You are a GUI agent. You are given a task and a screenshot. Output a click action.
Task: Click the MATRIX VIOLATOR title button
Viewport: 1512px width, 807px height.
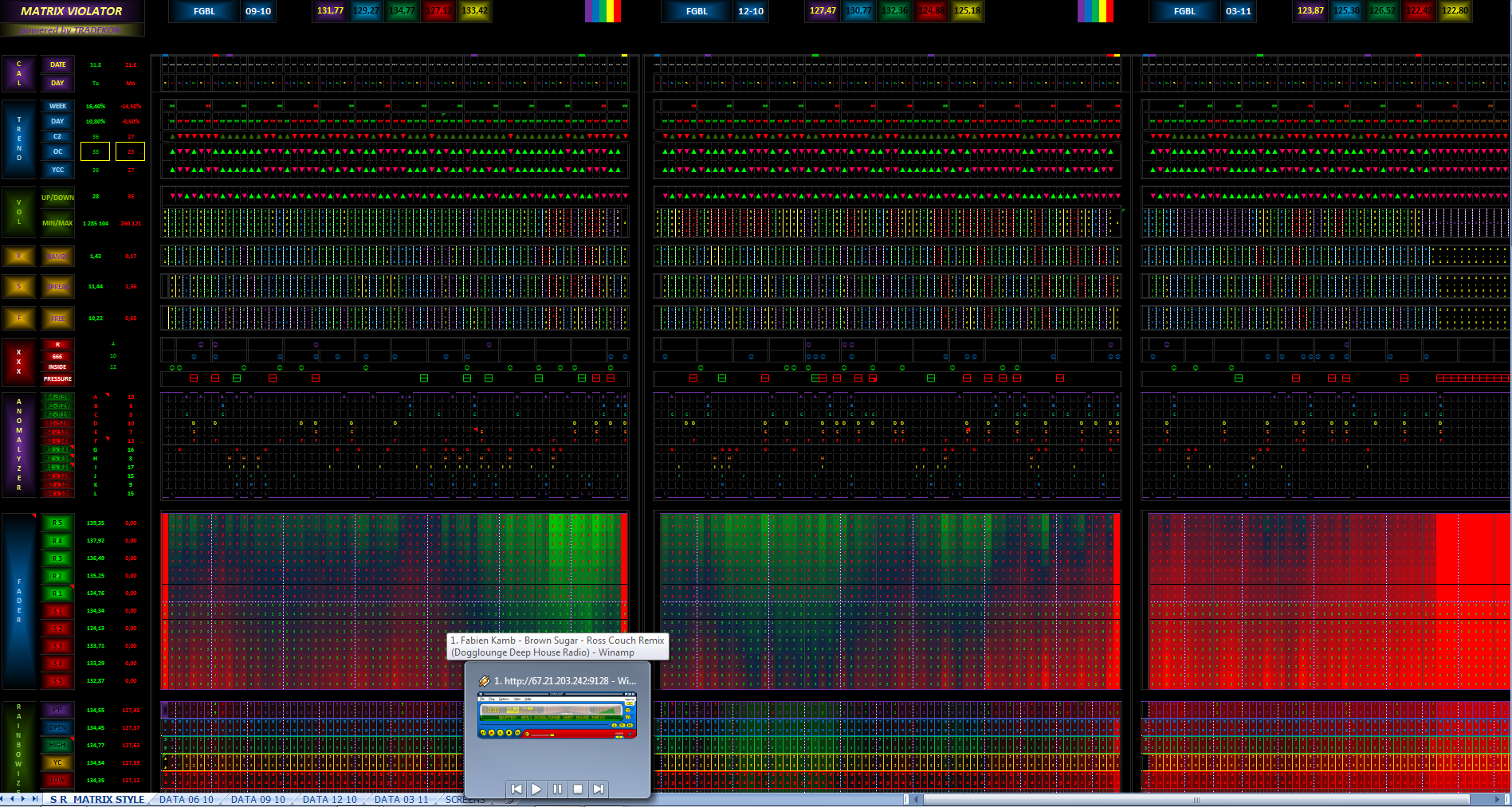point(72,11)
